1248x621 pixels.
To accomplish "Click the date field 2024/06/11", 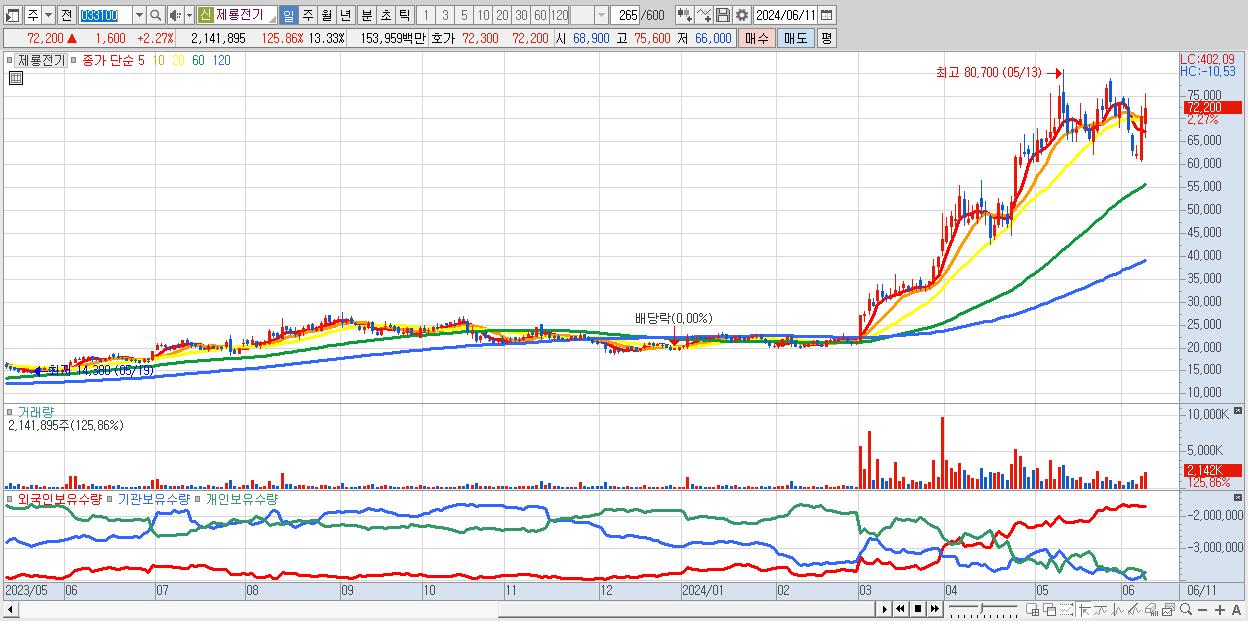I will click(x=785, y=15).
